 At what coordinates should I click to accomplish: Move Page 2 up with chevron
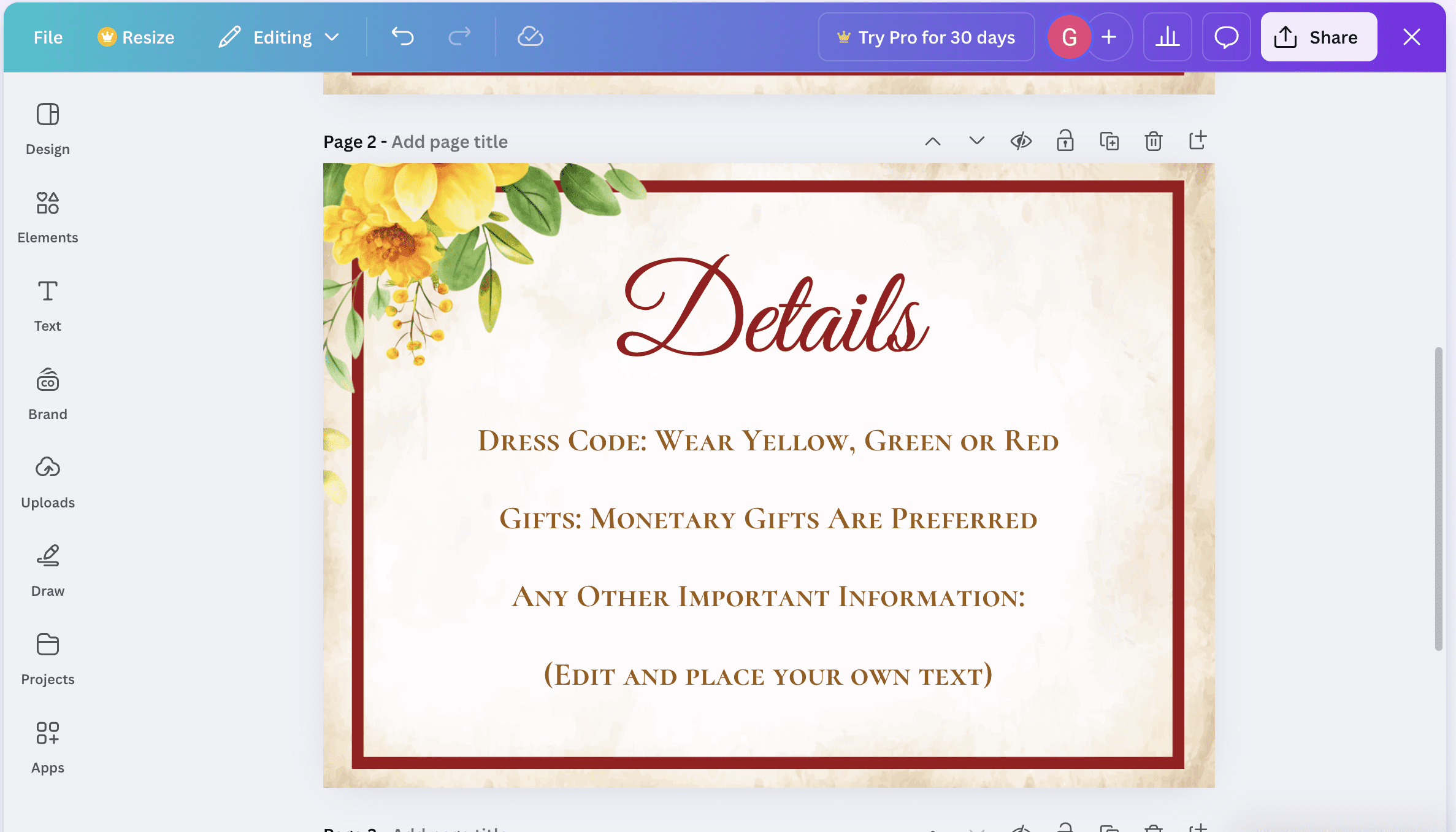[x=933, y=141]
